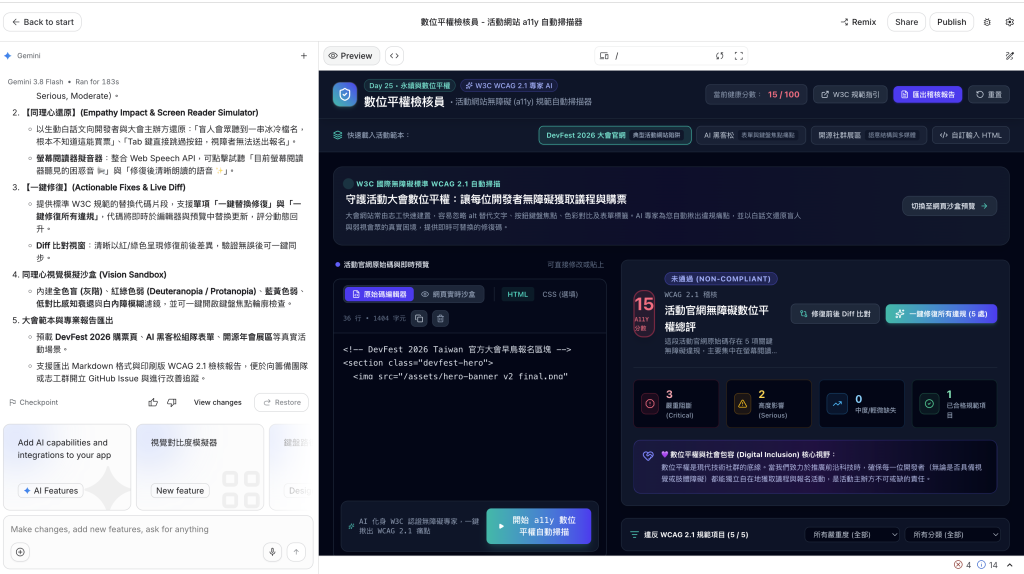This screenshot has width=1024, height=574.
Task: Toggle the Preview mode button
Action: coord(350,56)
